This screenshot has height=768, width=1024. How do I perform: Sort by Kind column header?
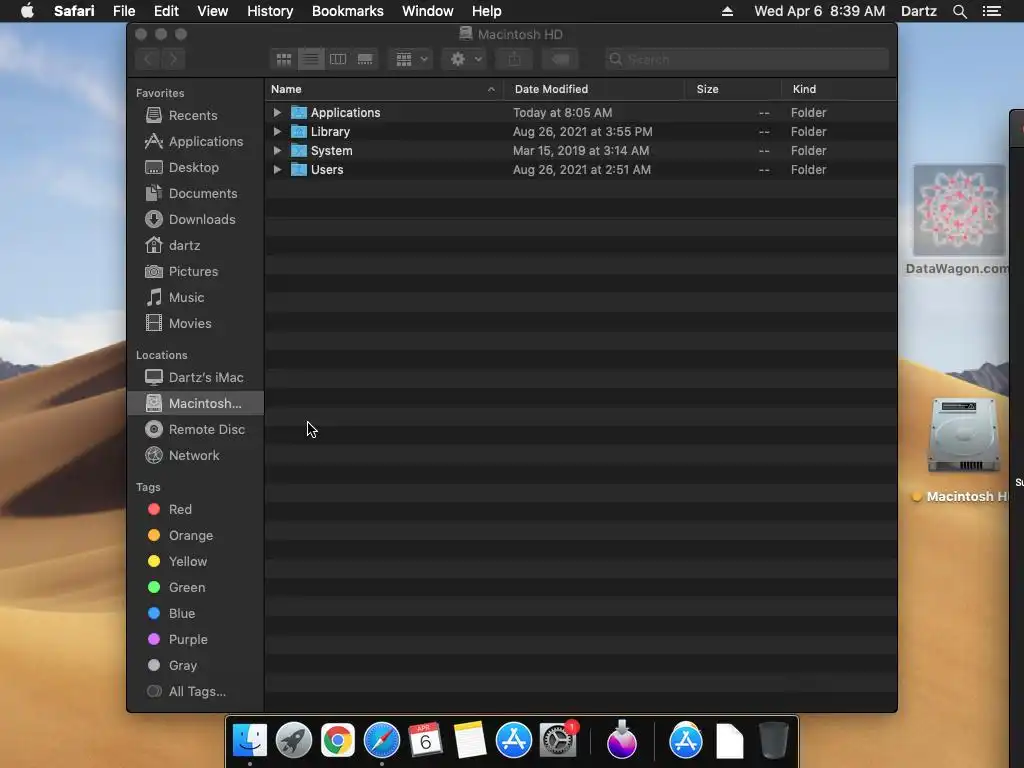tap(839, 89)
